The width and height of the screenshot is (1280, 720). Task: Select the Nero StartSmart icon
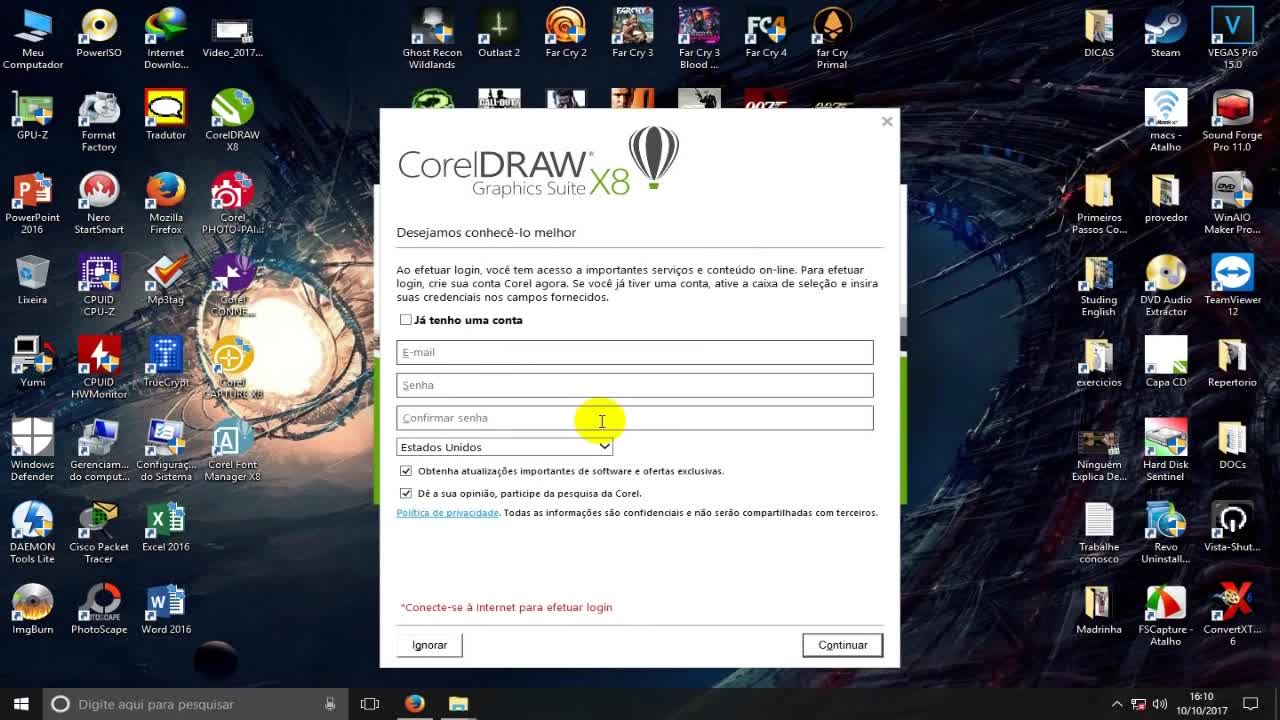[99, 204]
